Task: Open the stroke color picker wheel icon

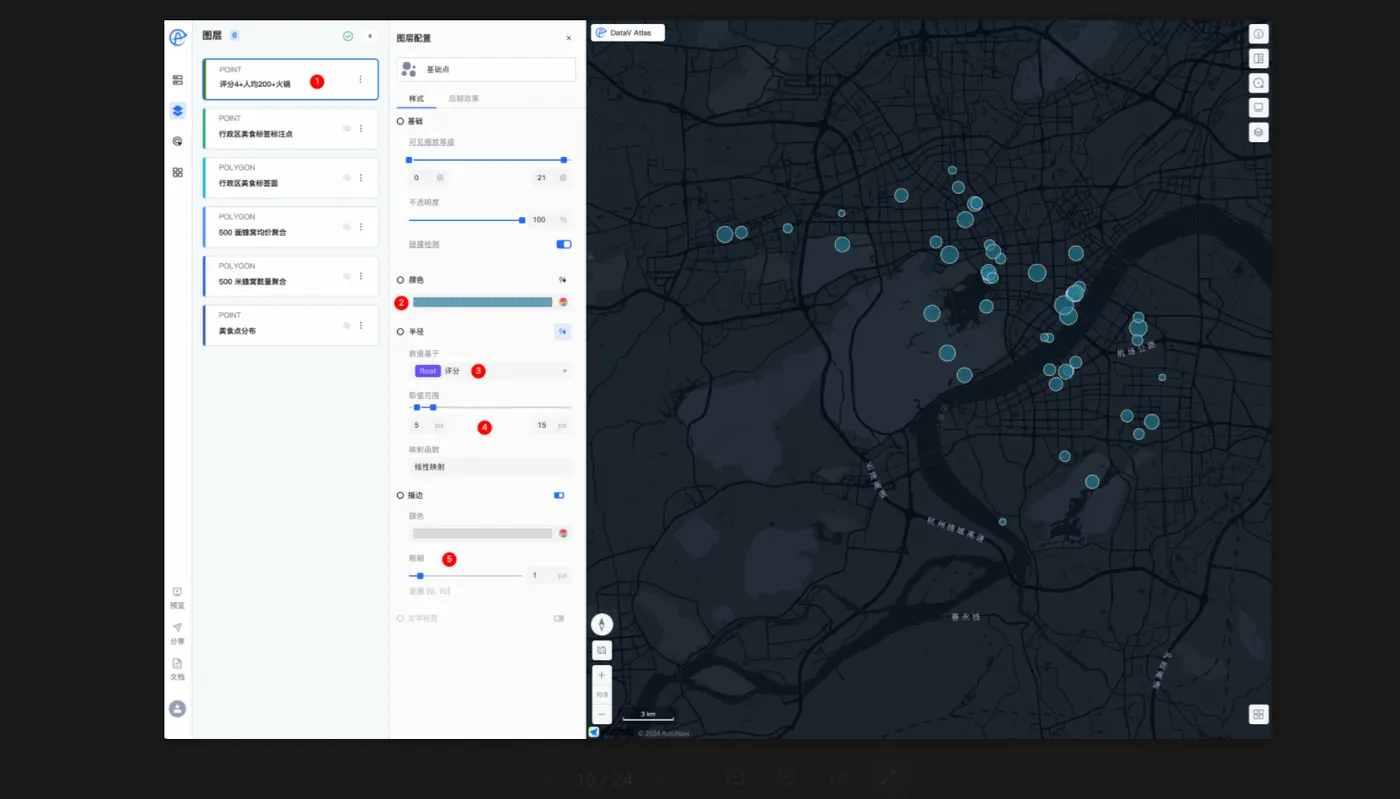Action: pos(563,534)
